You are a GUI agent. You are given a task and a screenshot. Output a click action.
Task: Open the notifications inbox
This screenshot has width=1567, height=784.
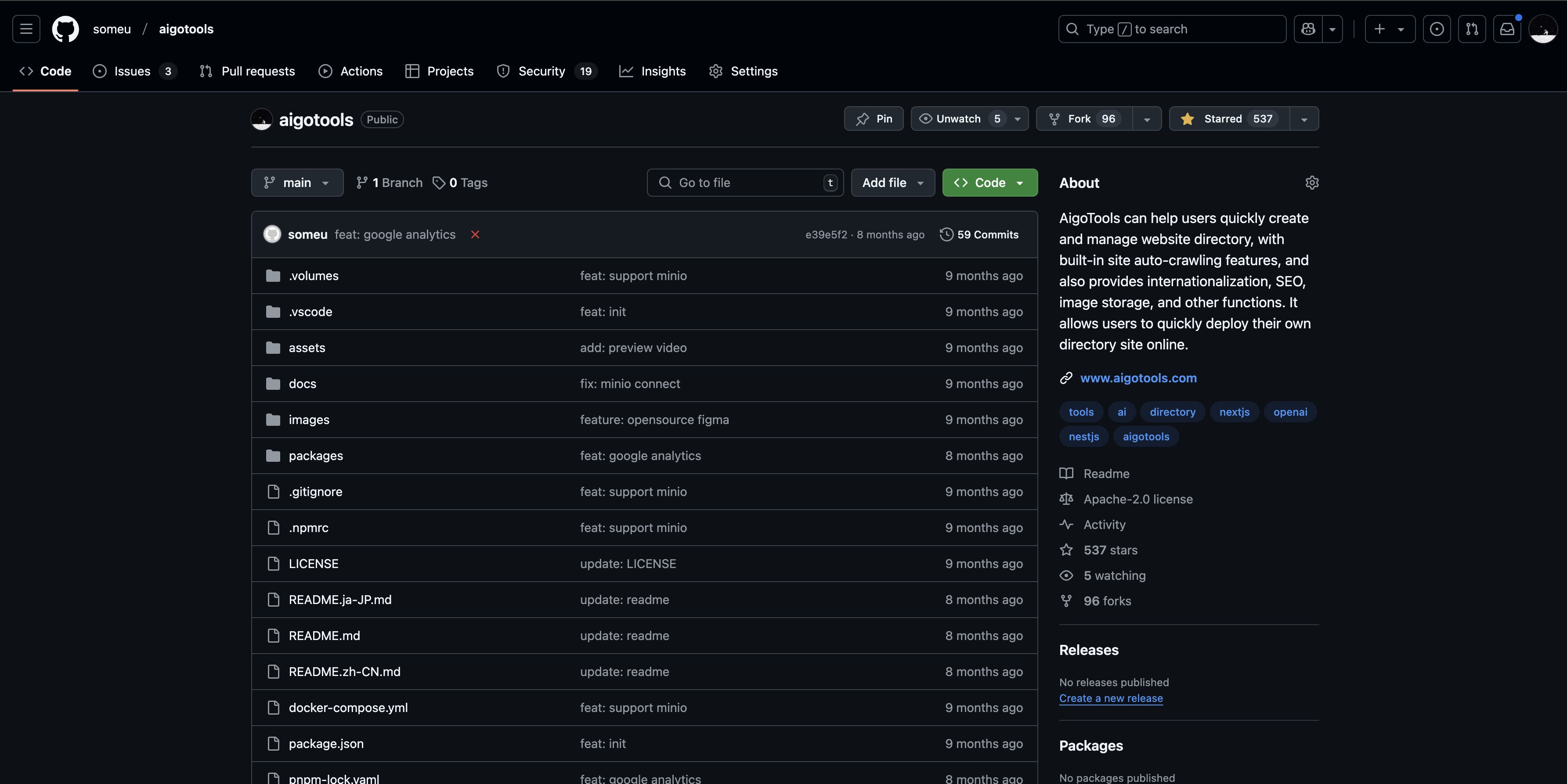1507,29
